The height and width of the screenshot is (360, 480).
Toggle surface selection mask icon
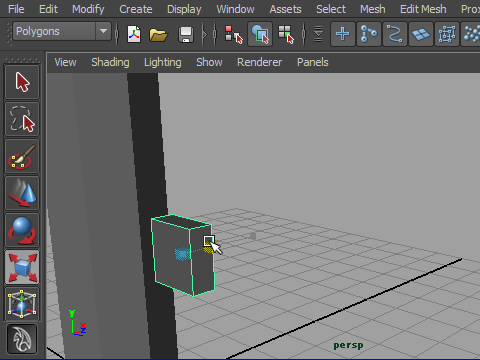pos(421,34)
